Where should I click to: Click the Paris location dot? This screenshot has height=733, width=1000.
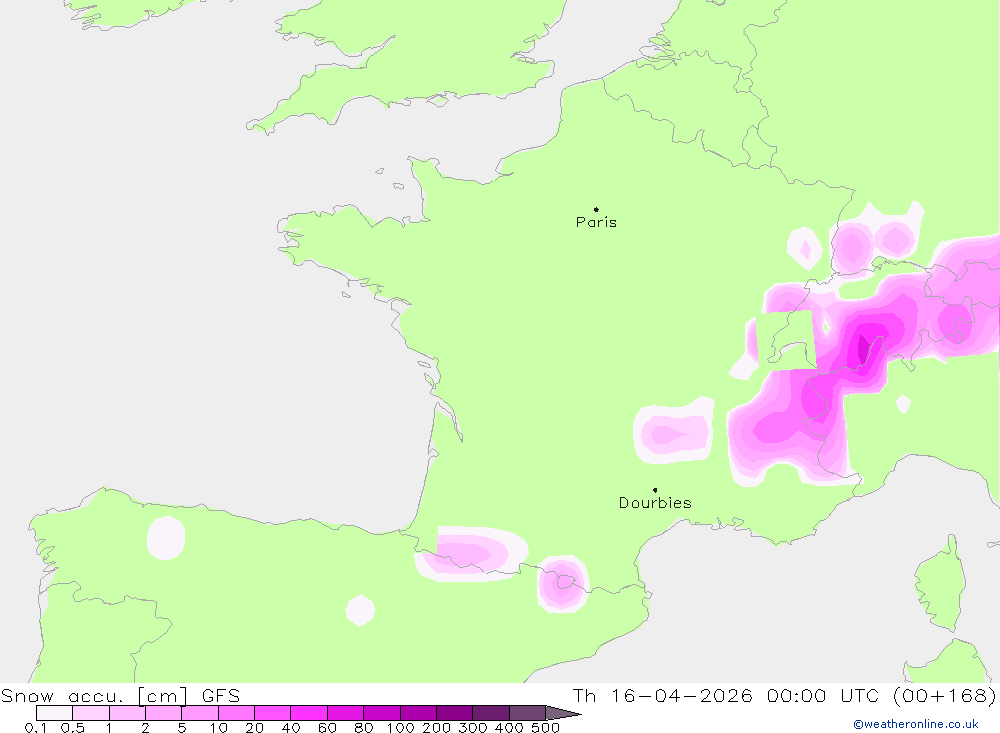tap(596, 209)
